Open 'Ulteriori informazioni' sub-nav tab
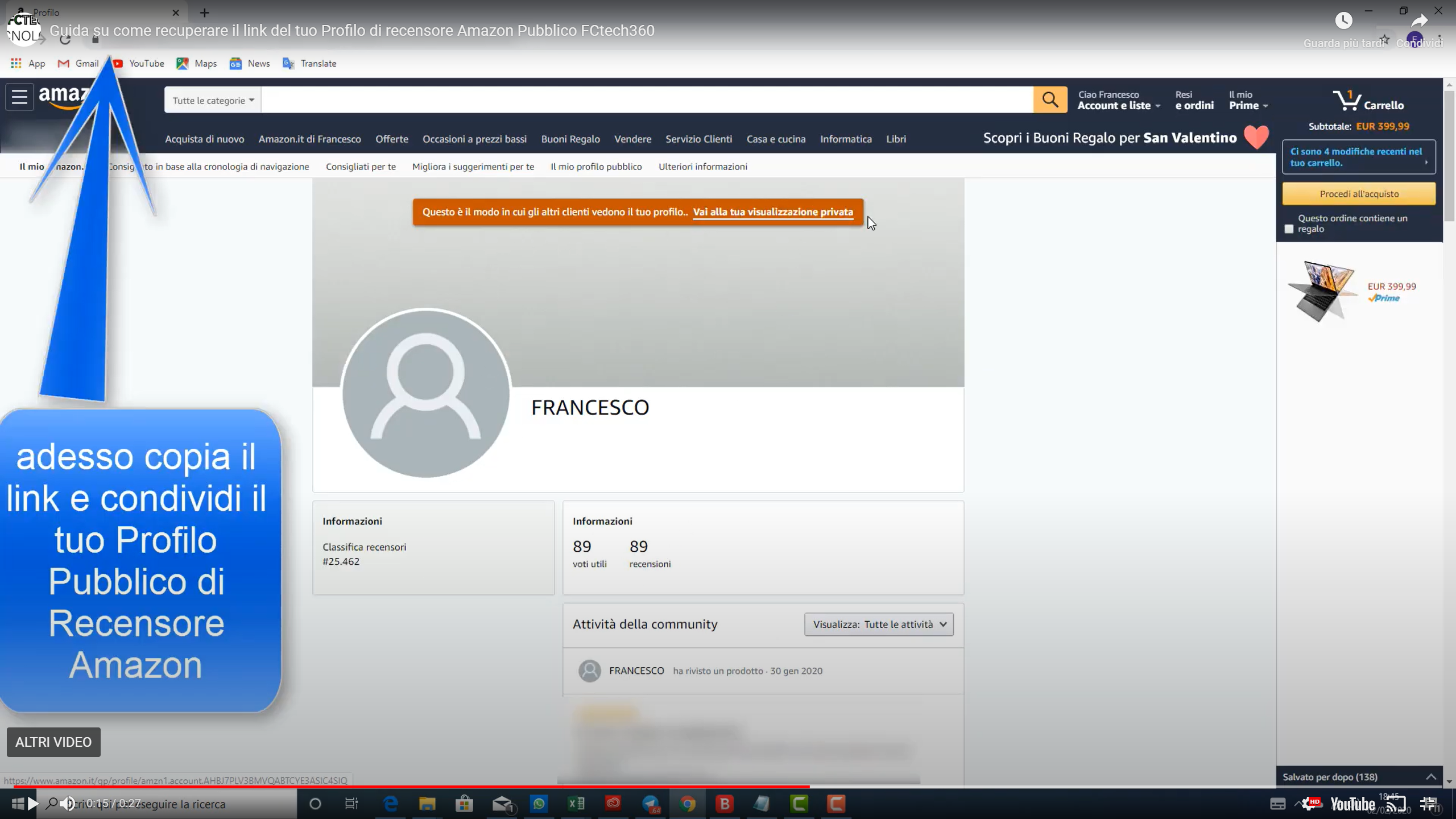This screenshot has width=1456, height=819. pos(703,167)
